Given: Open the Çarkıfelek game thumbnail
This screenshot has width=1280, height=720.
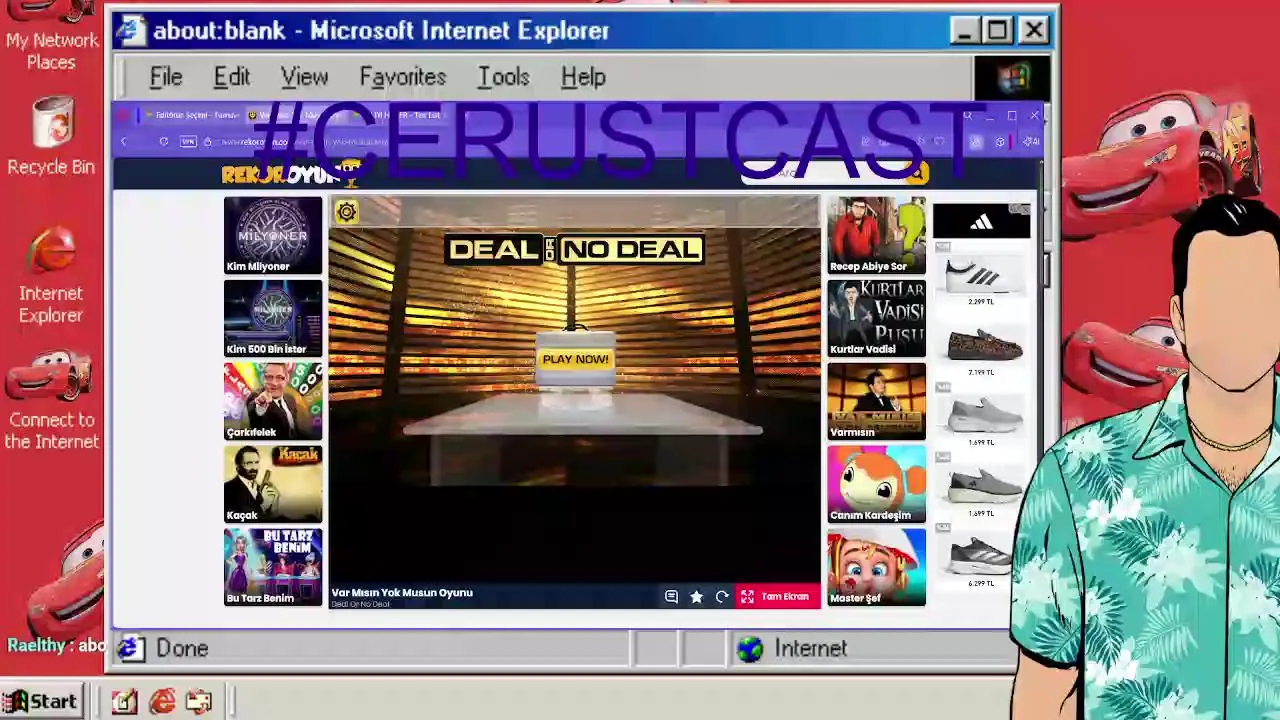Looking at the screenshot, I should click(x=273, y=401).
